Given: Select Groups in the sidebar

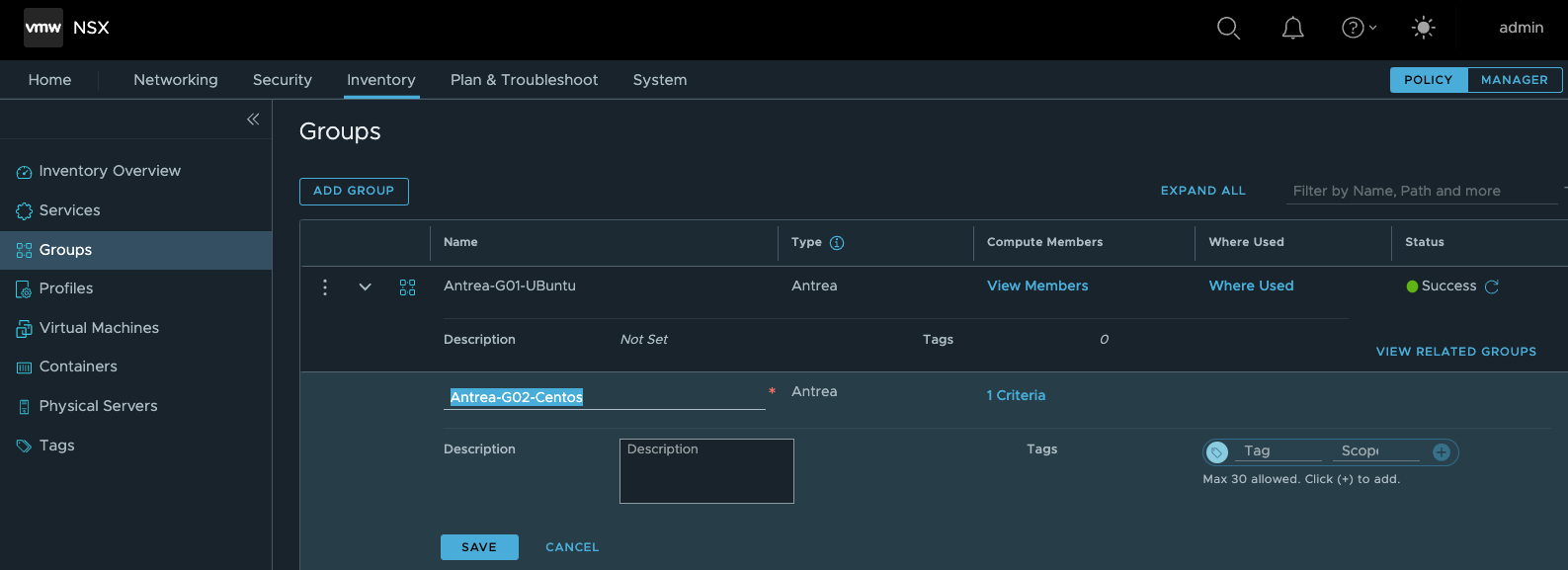Looking at the screenshot, I should (x=135, y=250).
